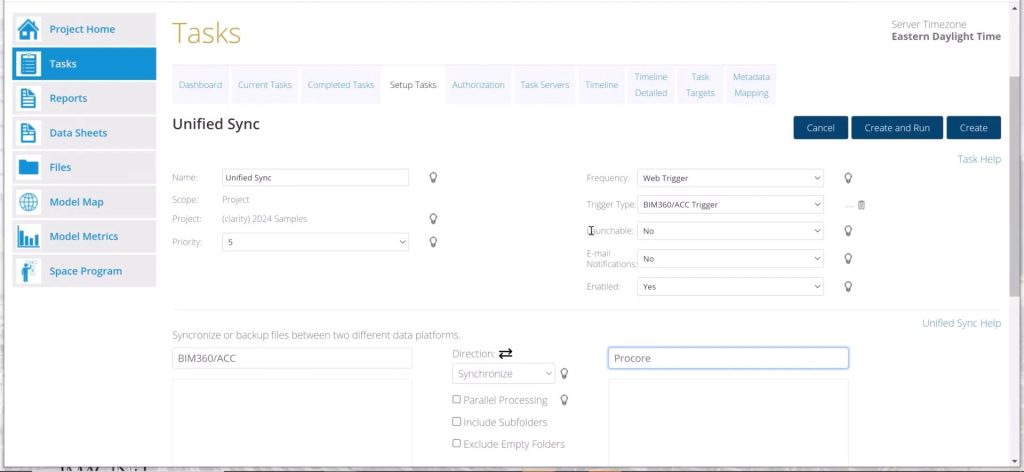Open the Trigger Type dropdown
The image size is (1024, 472).
pos(730,204)
